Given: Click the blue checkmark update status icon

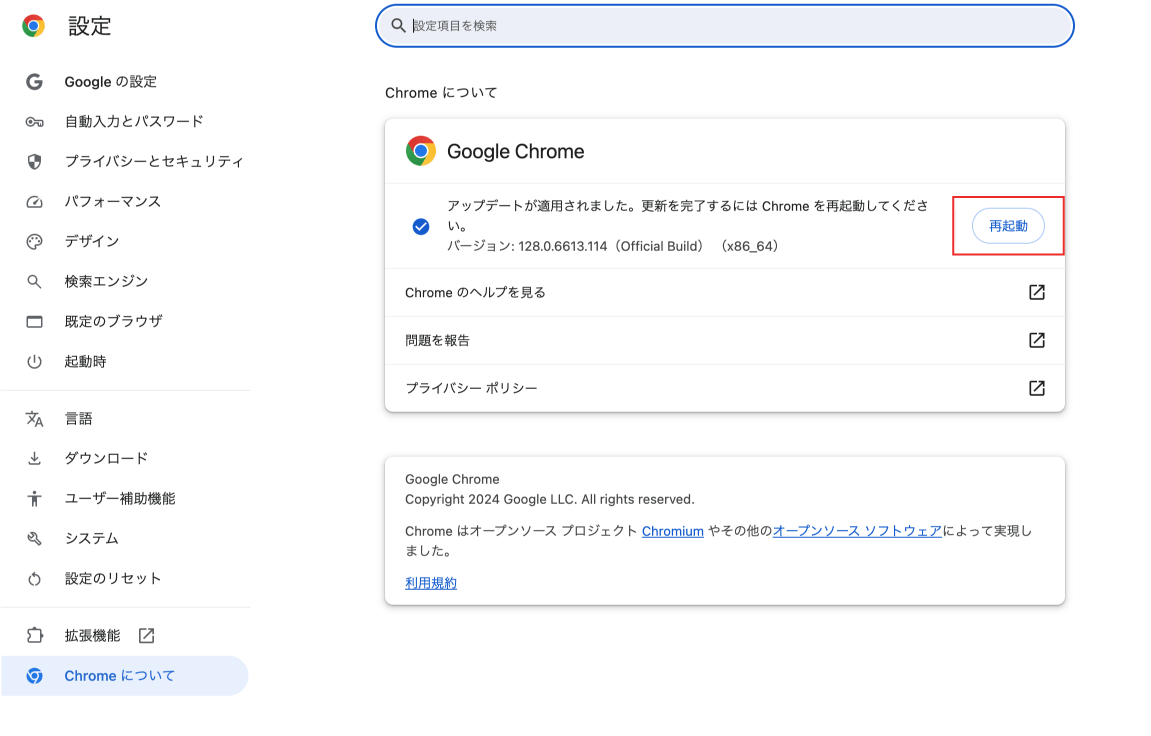Looking at the screenshot, I should [421, 227].
